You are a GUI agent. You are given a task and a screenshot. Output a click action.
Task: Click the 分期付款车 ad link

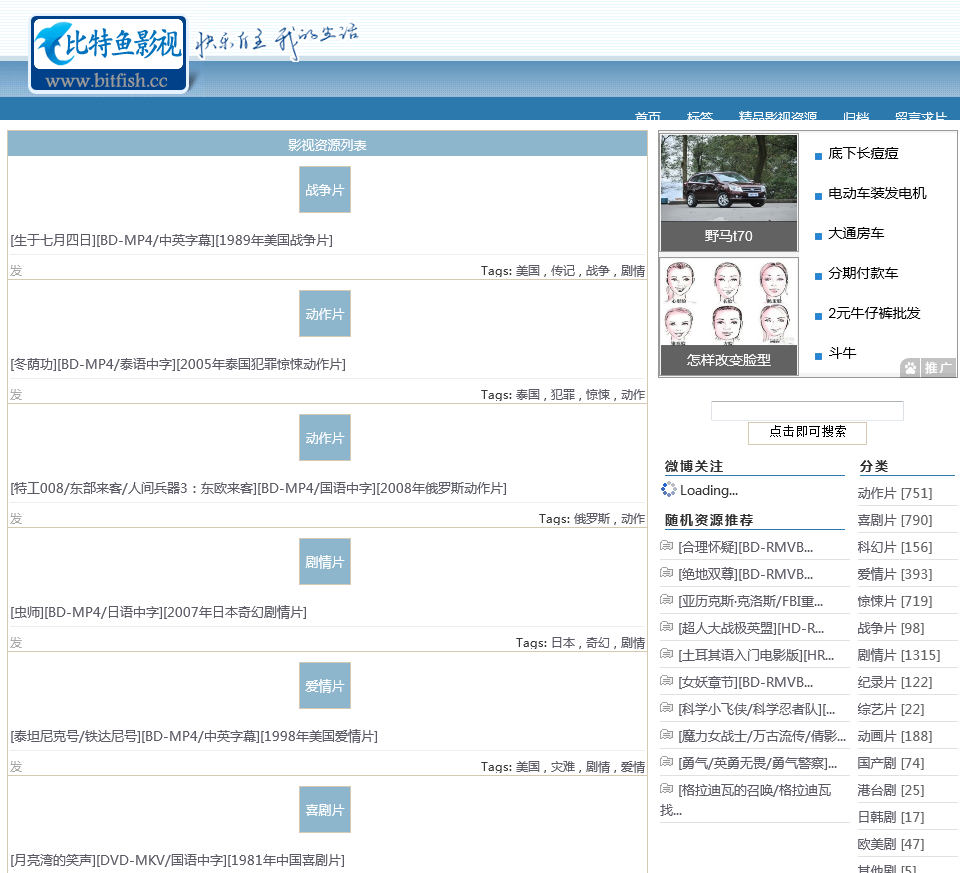tap(863, 273)
